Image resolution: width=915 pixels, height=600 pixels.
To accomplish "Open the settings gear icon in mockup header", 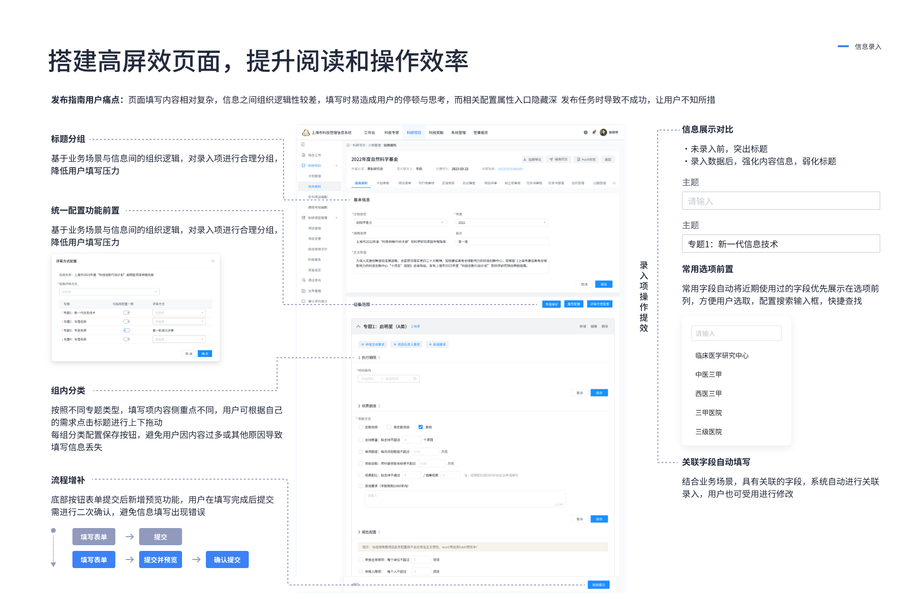I will 586,132.
